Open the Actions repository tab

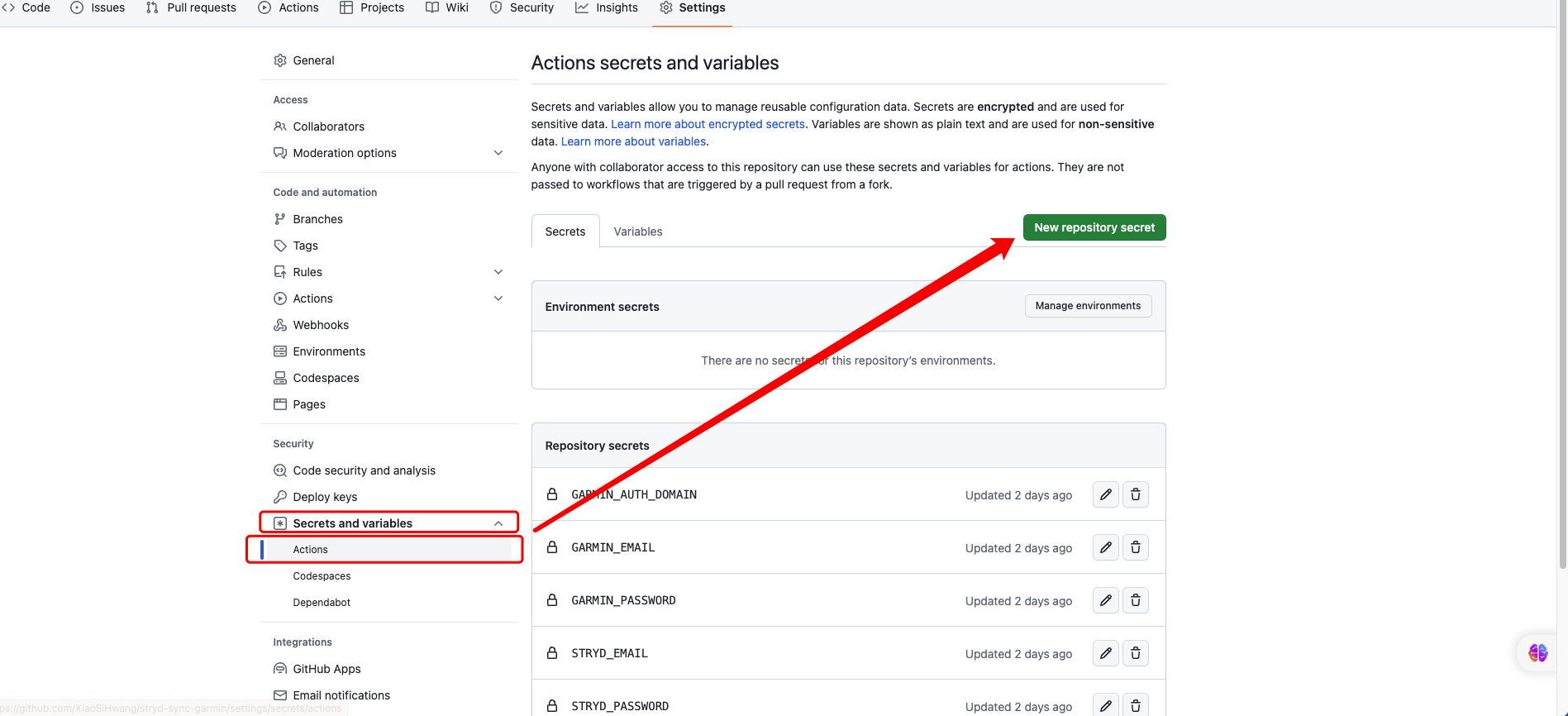[x=288, y=7]
